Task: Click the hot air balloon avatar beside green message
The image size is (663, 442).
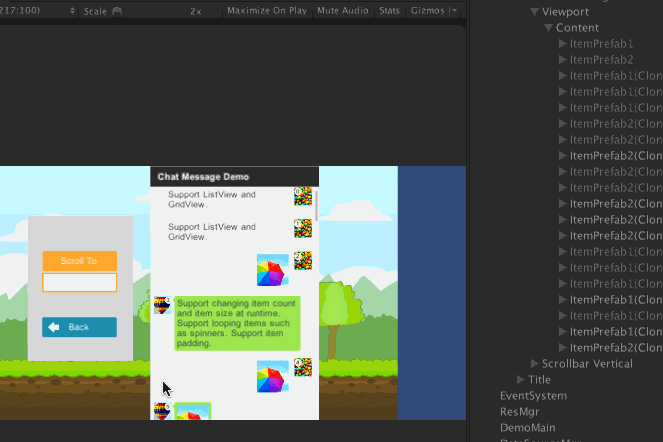Action: (x=161, y=305)
